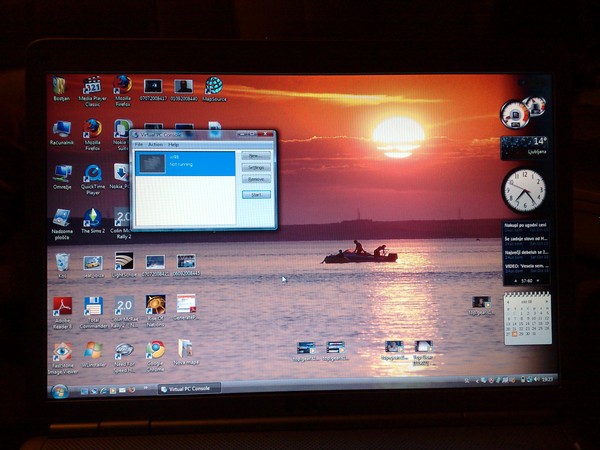
Task: Launch Total Commander shortcut
Action: pyautogui.click(x=93, y=313)
